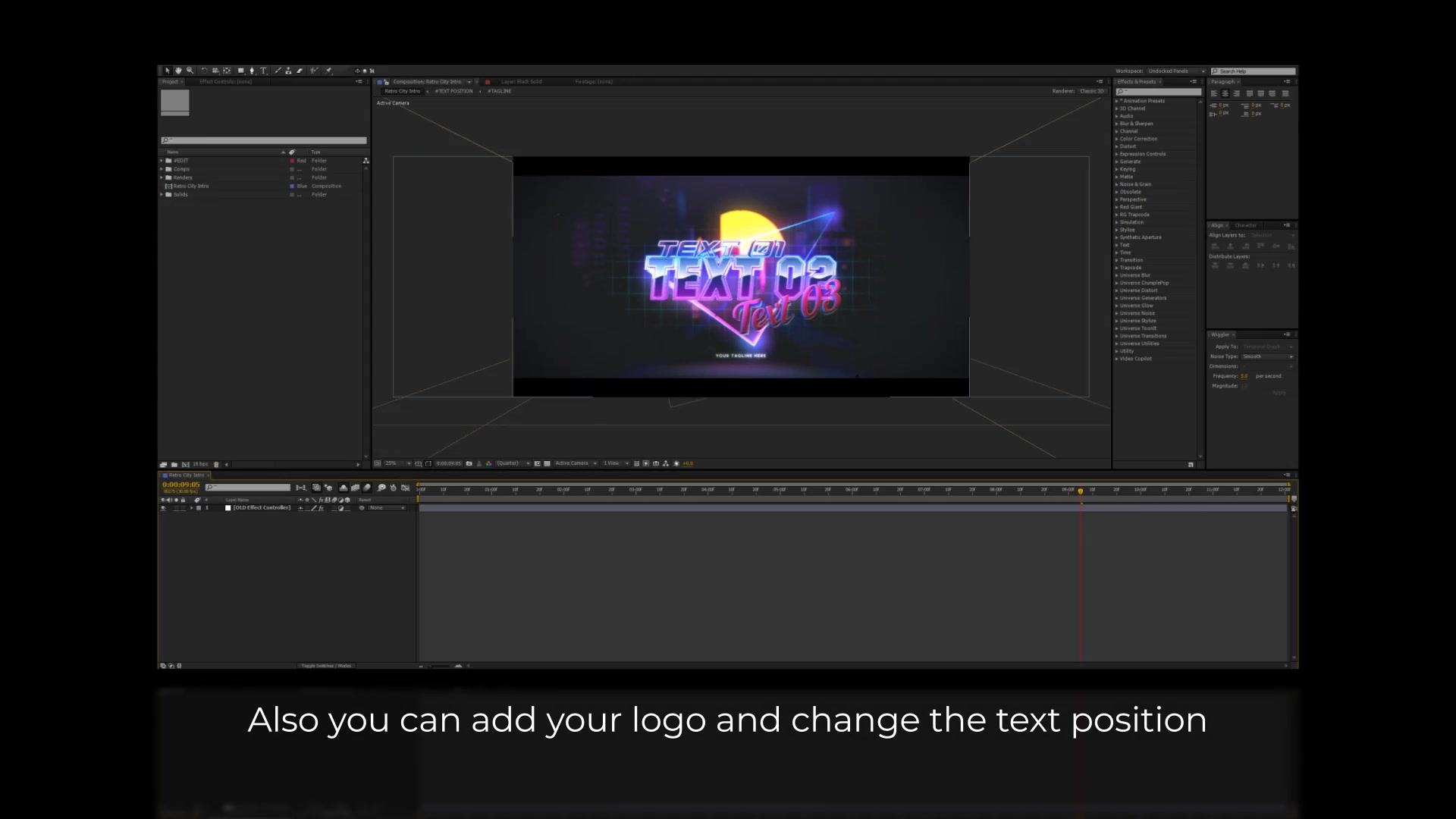Toggle Frame Blending enable switch in timeline

click(355, 488)
